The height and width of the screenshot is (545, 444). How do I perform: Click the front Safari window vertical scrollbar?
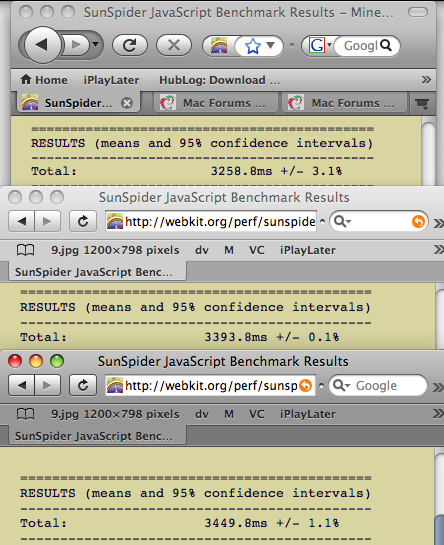439,496
